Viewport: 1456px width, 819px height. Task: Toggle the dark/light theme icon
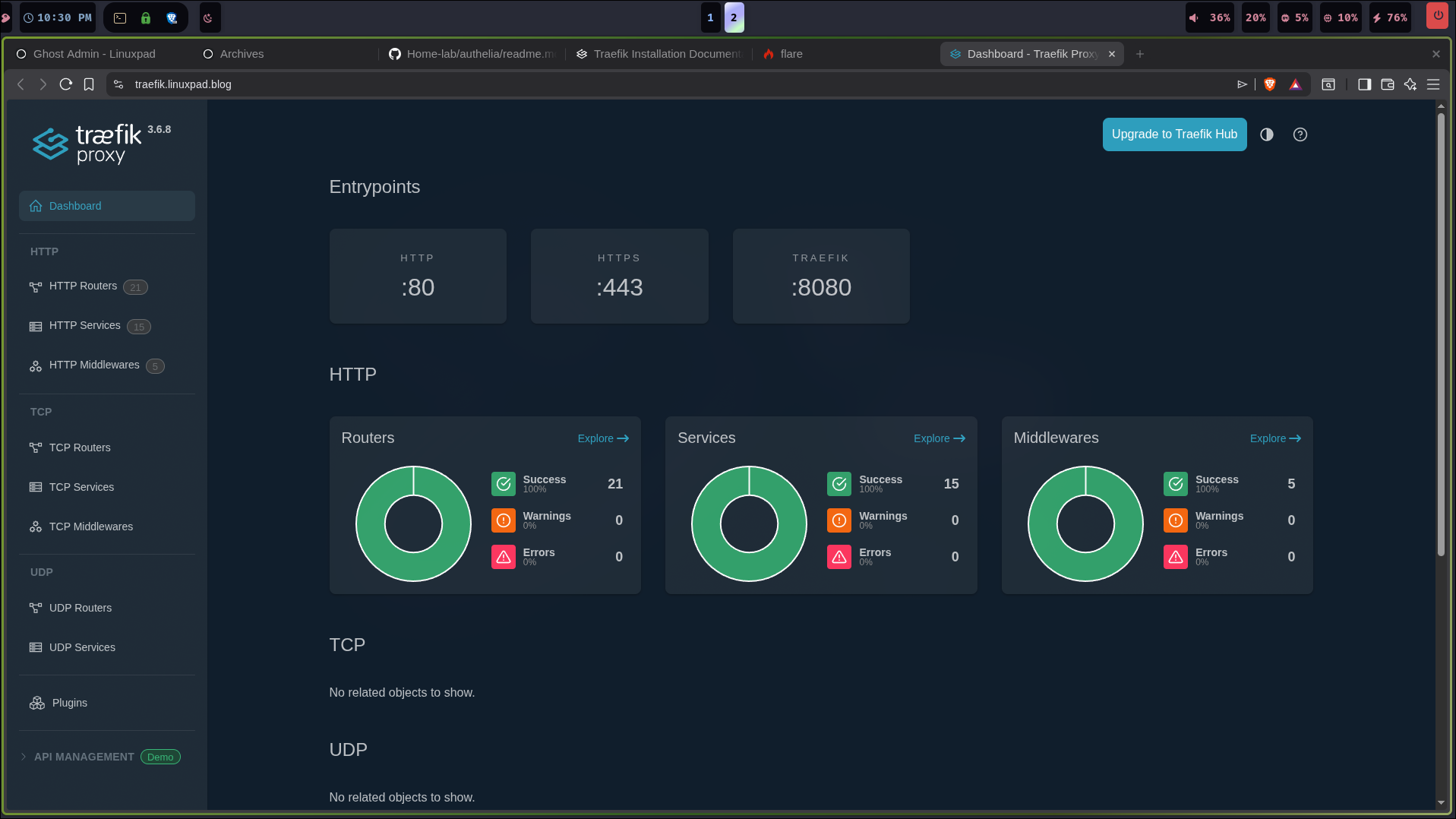point(1266,134)
